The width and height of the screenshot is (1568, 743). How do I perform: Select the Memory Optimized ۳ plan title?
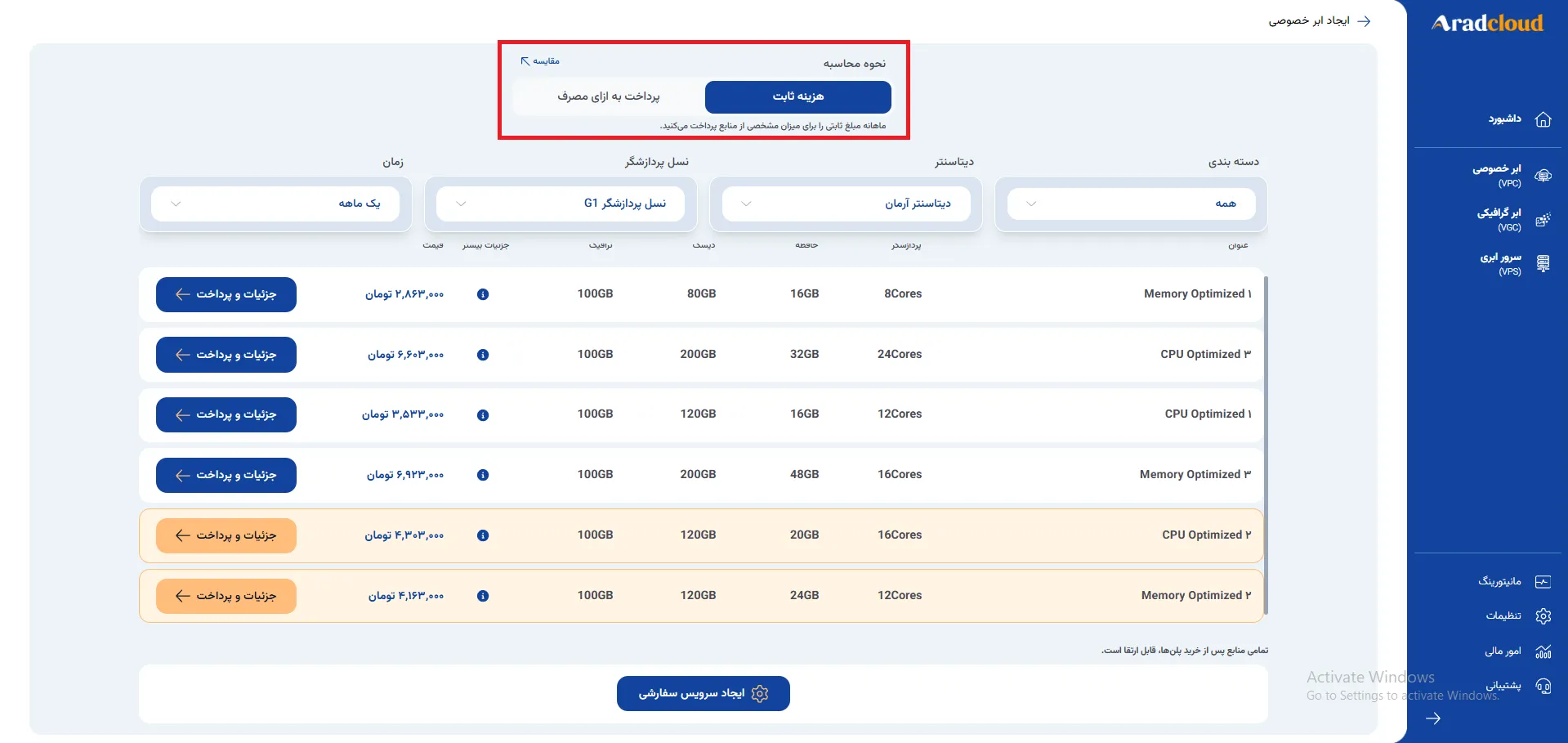pos(1195,474)
